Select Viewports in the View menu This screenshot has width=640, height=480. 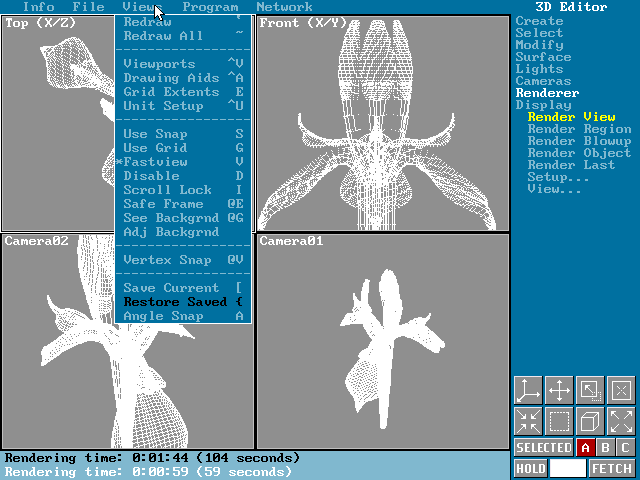pyautogui.click(x=159, y=64)
